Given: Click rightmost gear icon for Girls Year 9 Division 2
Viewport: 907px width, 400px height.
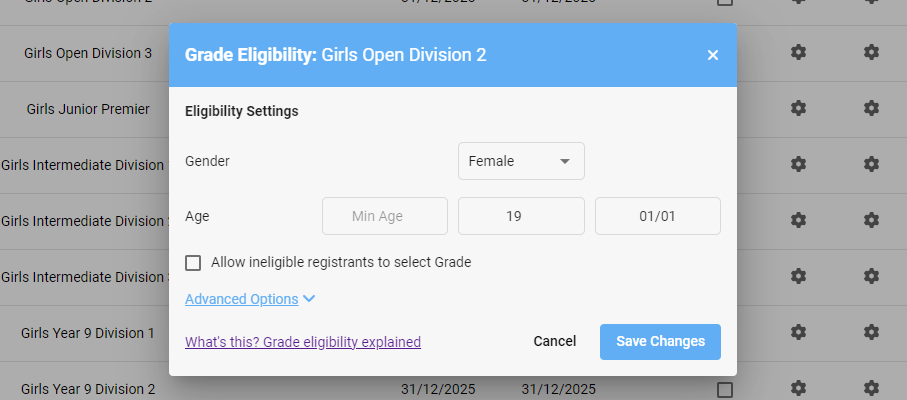Looking at the screenshot, I should [x=871, y=388].
